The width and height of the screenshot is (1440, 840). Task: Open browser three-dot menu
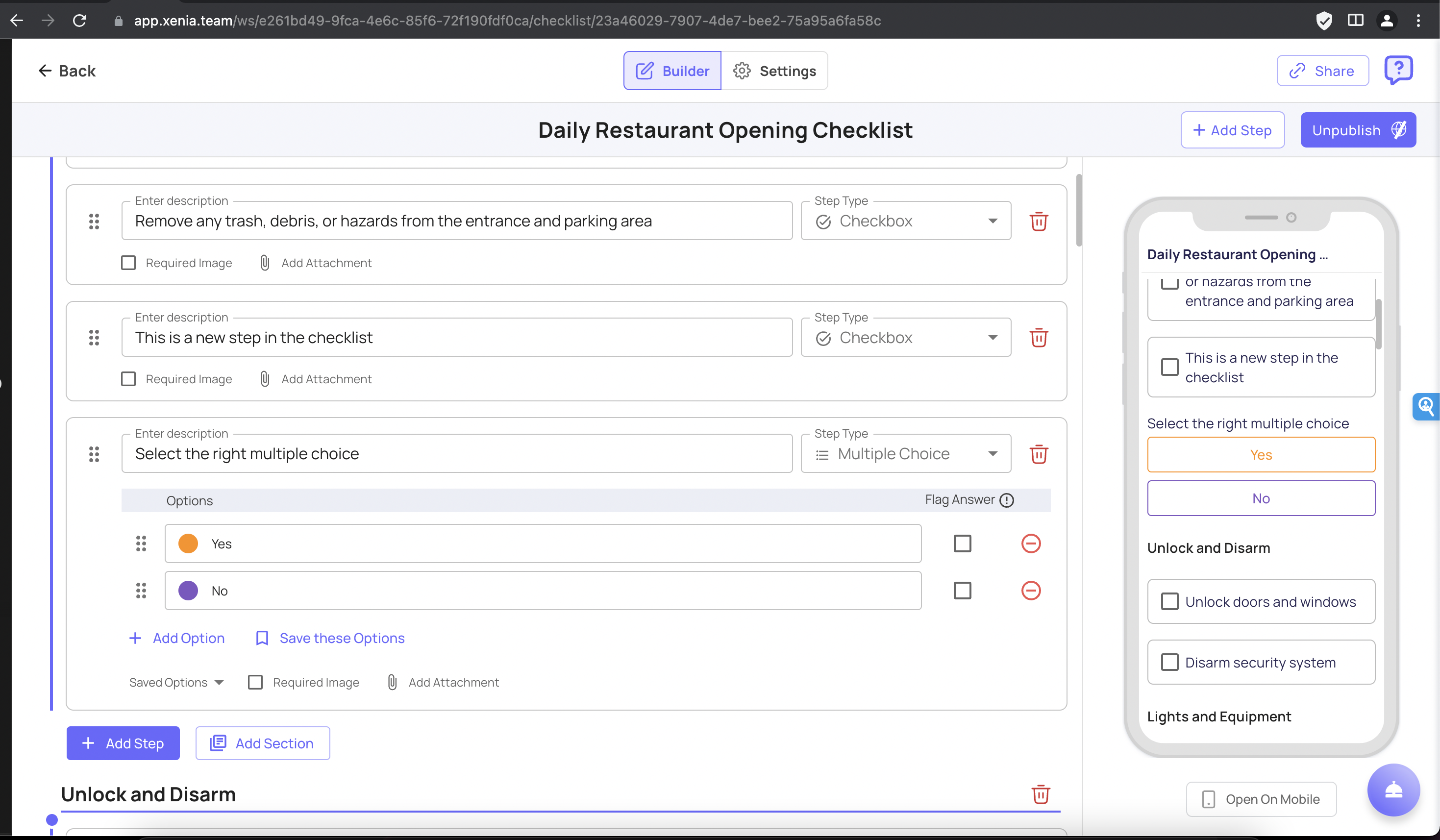(1418, 21)
